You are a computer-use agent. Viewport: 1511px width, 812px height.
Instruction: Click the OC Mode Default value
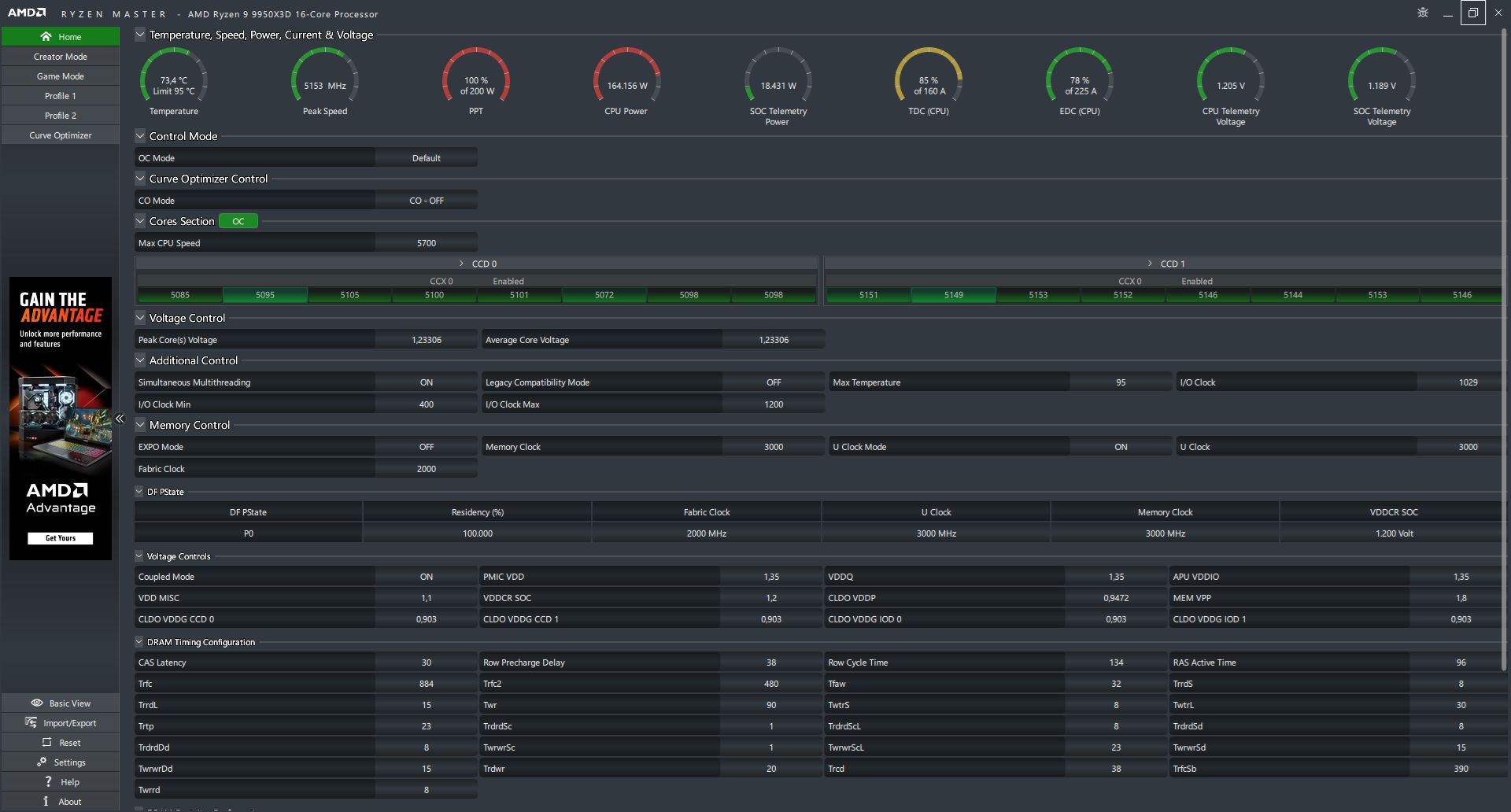click(x=427, y=158)
